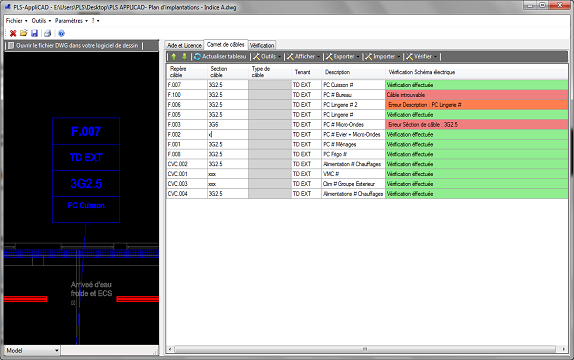Move row up with green up arrow

[174, 56]
